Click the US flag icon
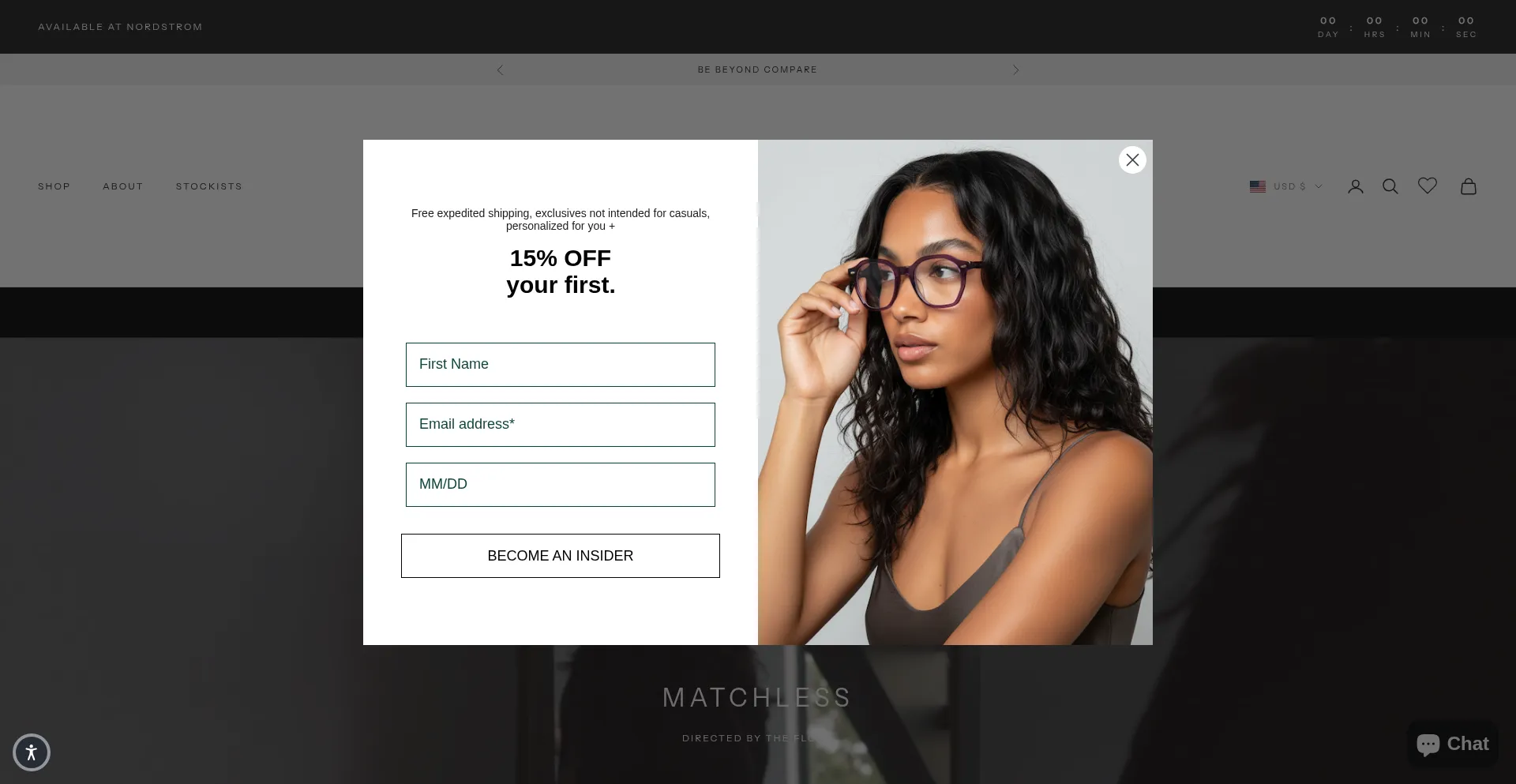1516x784 pixels. coord(1258,186)
